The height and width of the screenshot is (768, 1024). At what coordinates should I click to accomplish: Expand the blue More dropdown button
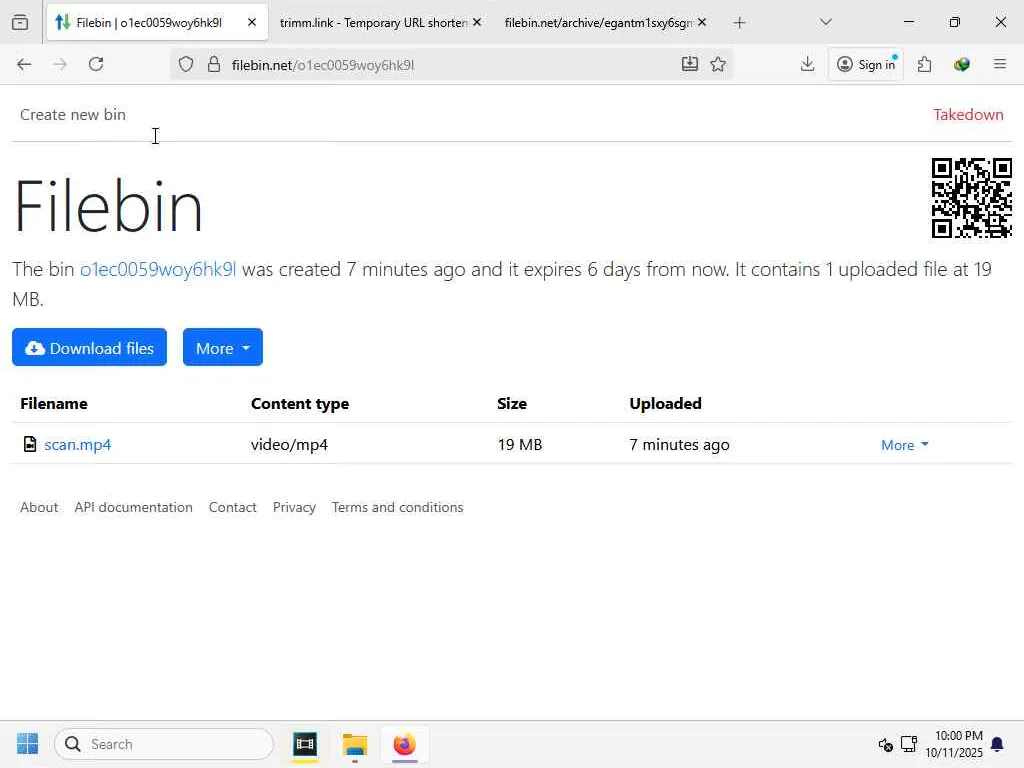(223, 347)
